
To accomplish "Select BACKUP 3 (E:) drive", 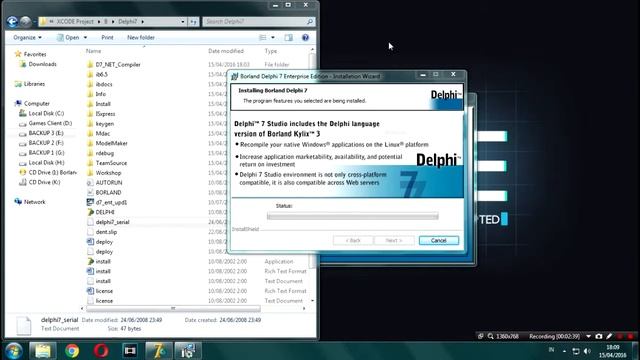I will pyautogui.click(x=42, y=133).
